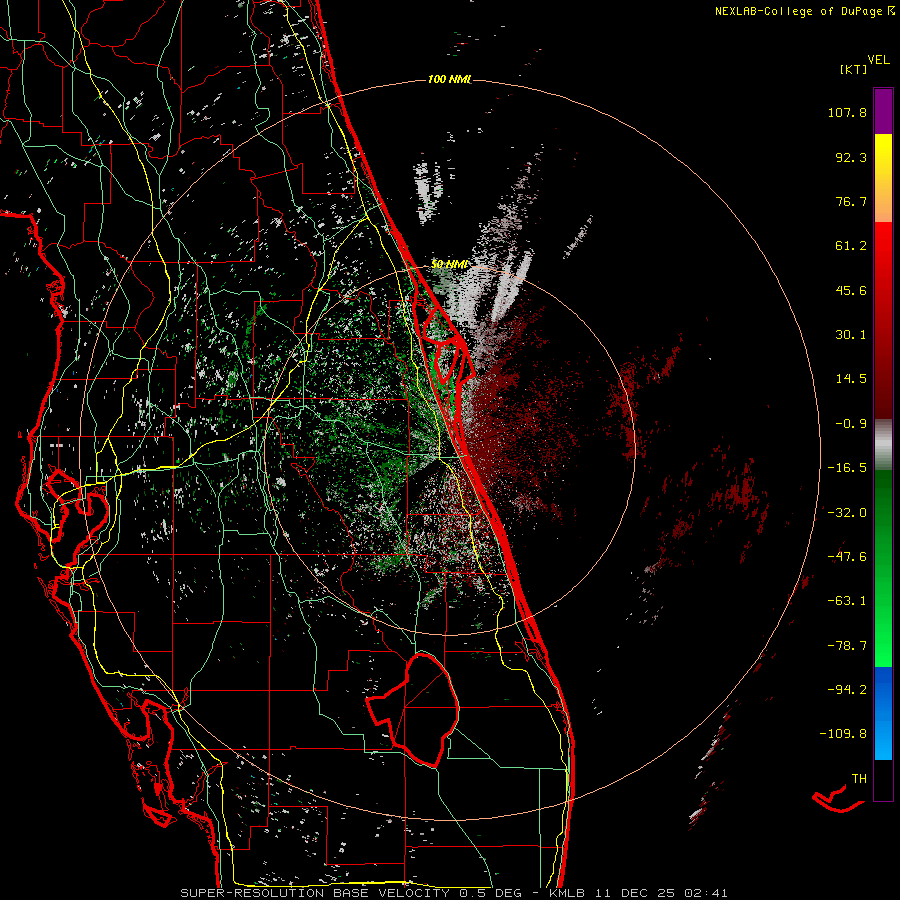900x900 pixels.
Task: Click the 14.5 velocity scale value
Action: 851,379
